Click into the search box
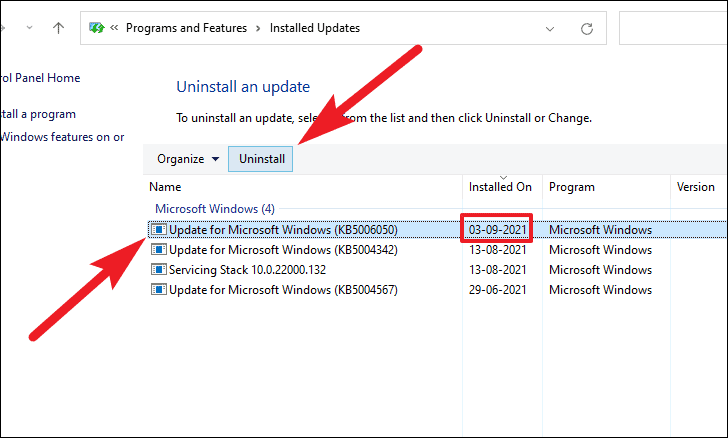Screen dimensions: 728x438 click(673, 28)
